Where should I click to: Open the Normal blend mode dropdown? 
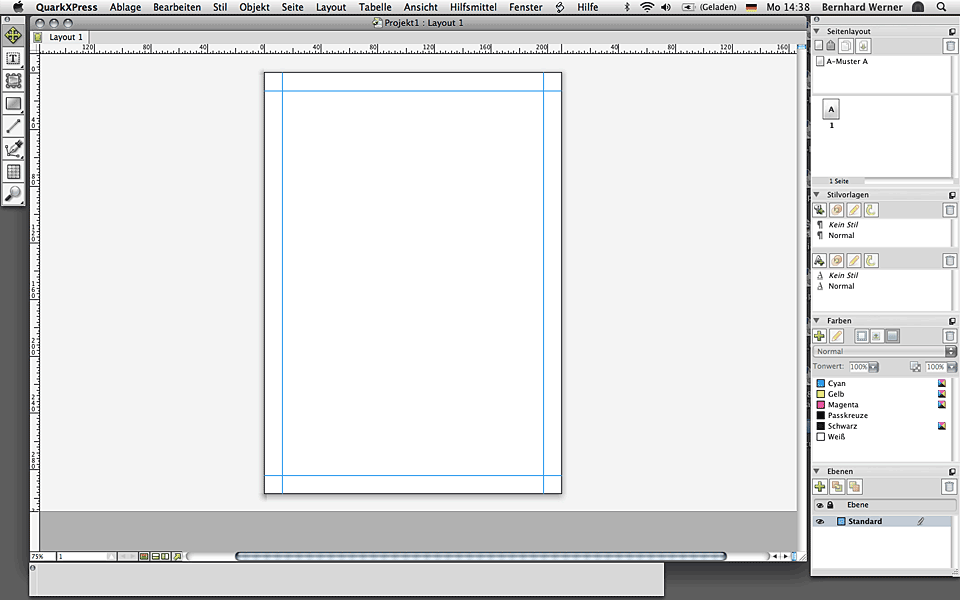point(885,351)
